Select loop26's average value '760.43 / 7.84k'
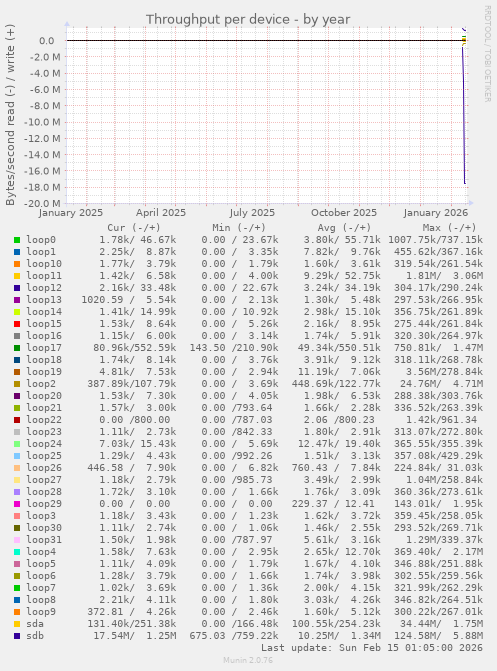Screen dimensions: 497x671 (336, 468)
